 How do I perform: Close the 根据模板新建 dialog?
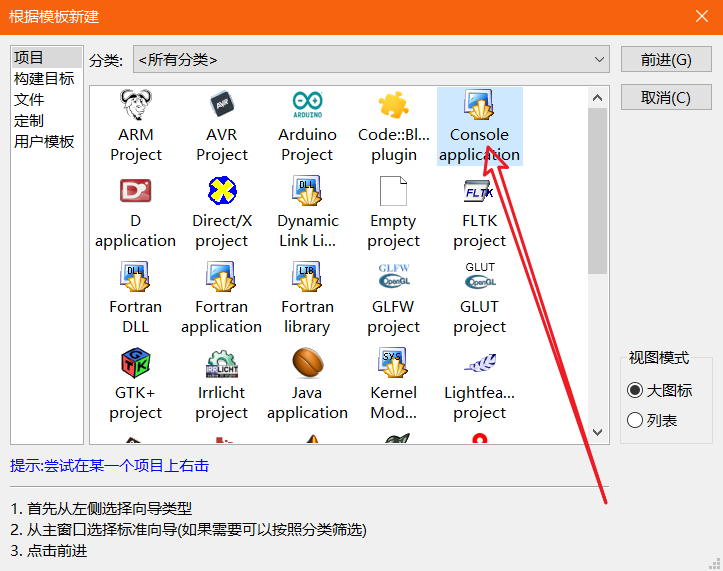tap(702, 17)
